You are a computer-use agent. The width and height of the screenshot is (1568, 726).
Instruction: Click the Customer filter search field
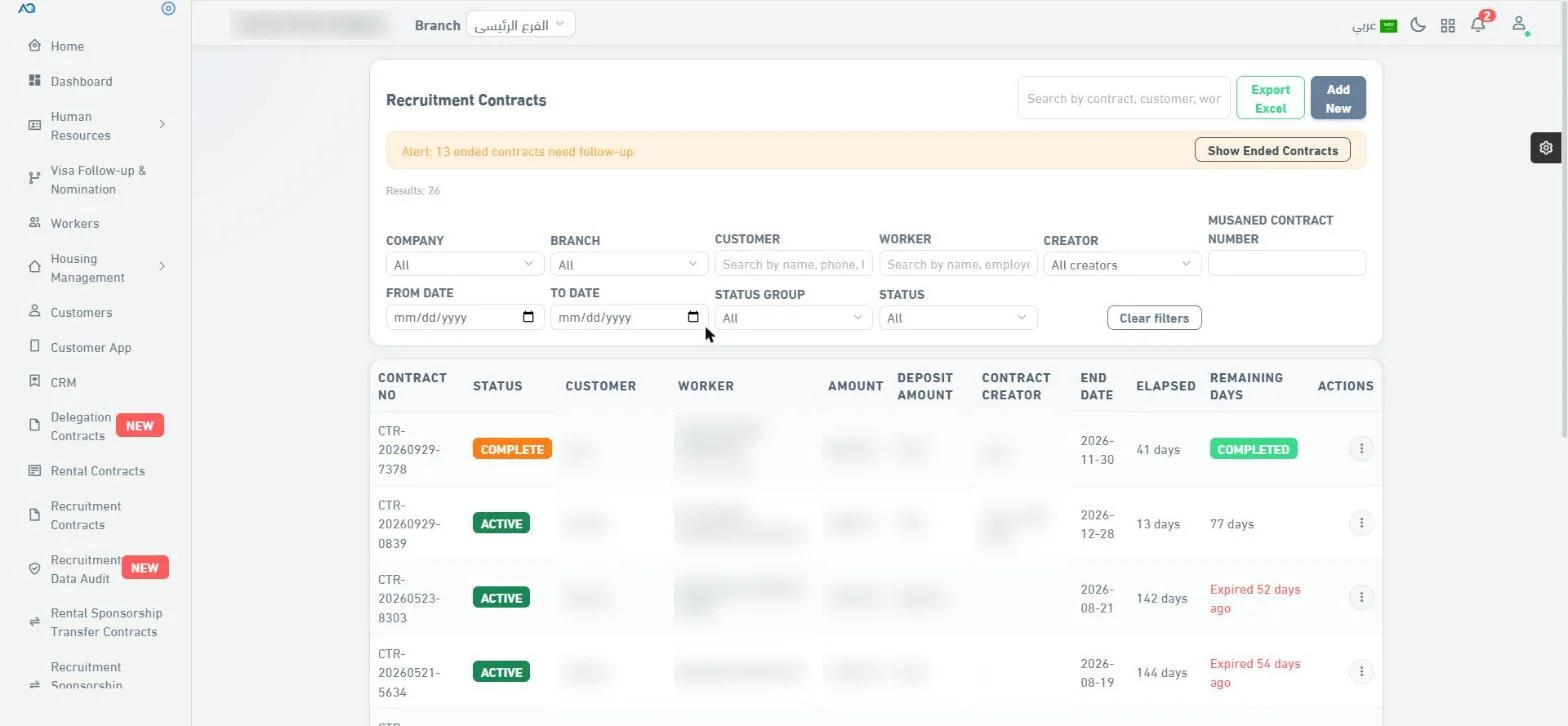tap(794, 264)
